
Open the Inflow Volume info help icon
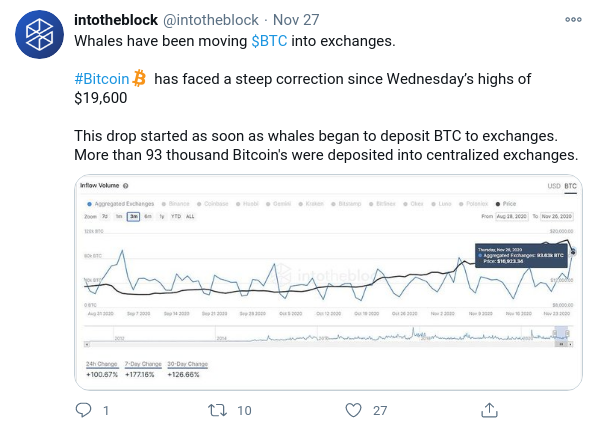tap(126, 186)
